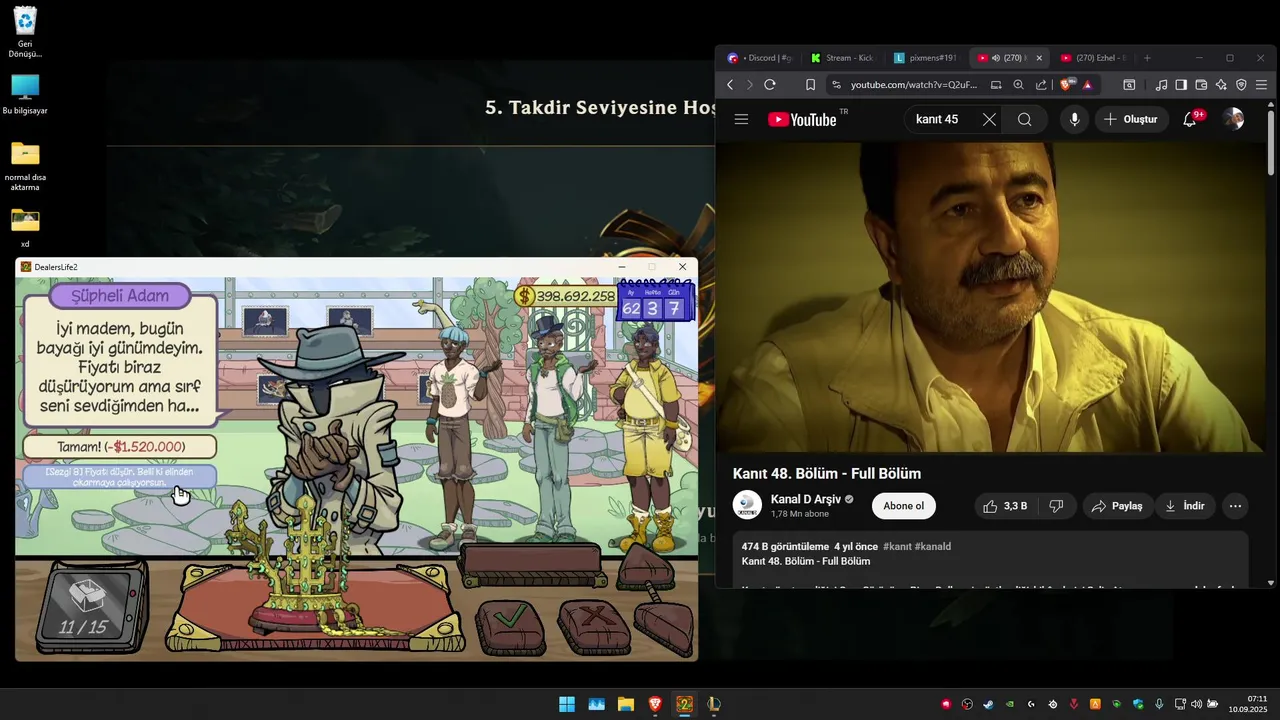The height and width of the screenshot is (720, 1280).
Task: Open YouTube notifications bell
Action: click(x=1190, y=119)
